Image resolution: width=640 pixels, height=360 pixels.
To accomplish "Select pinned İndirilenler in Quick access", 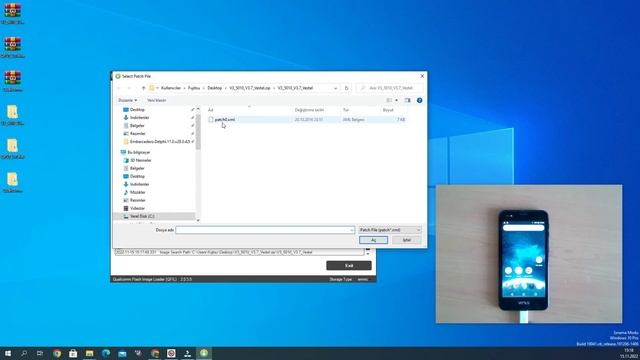I will click(x=139, y=118).
